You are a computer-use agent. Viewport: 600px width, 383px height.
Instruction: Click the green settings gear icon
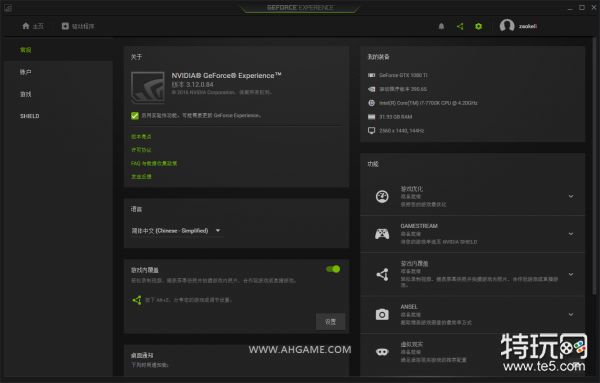coord(478,26)
